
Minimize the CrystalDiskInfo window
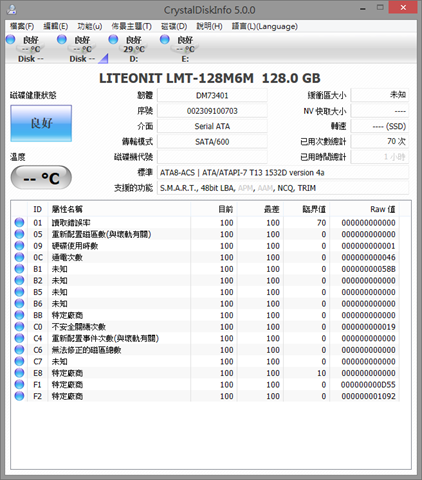[x=363, y=8]
